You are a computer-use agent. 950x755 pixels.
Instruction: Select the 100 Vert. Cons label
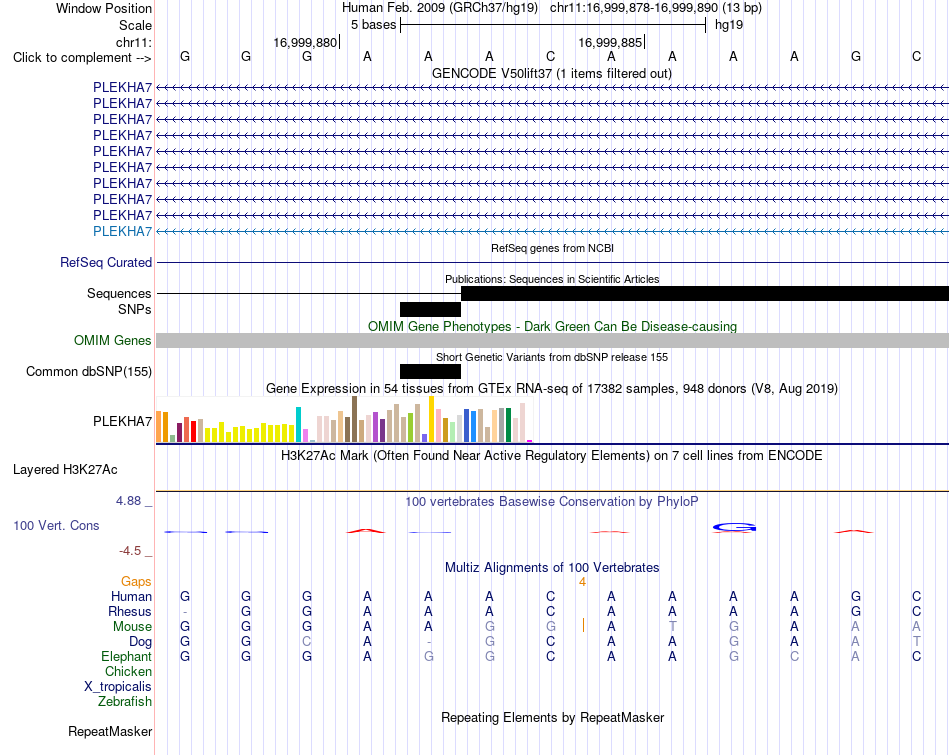coord(56,525)
